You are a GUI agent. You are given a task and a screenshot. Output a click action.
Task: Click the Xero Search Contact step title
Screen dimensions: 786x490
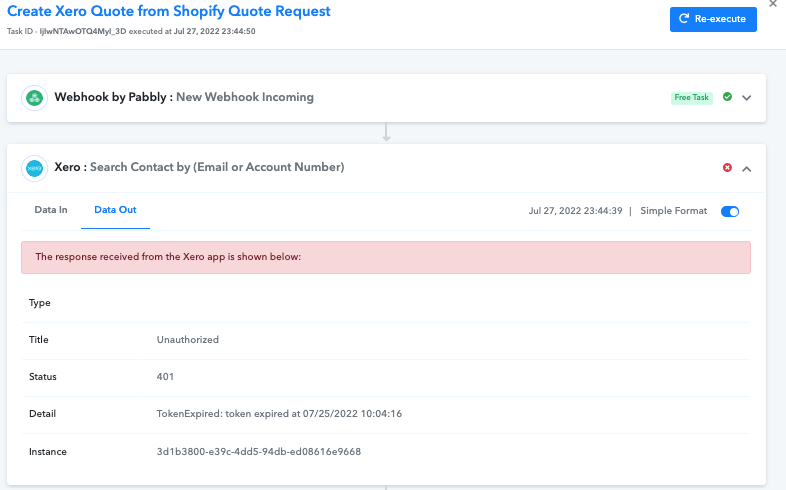pos(199,167)
